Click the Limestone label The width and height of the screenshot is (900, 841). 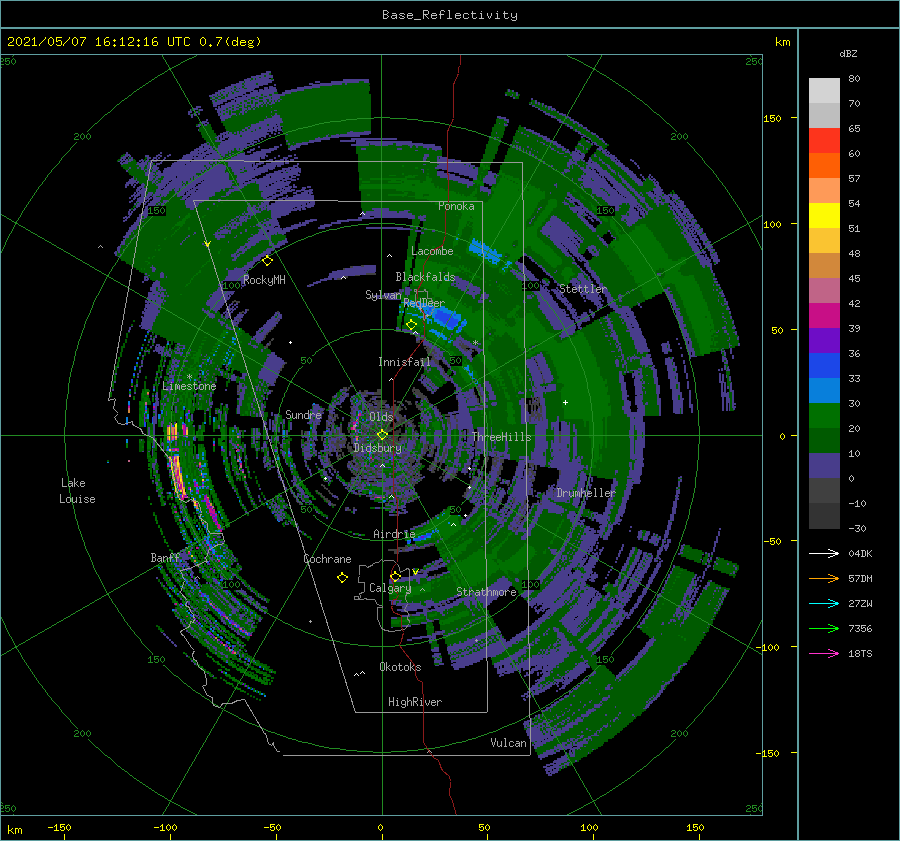tap(189, 386)
